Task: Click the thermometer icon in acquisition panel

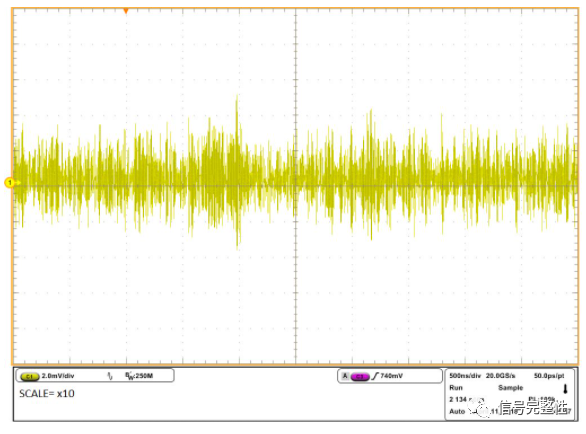Action: click(565, 389)
